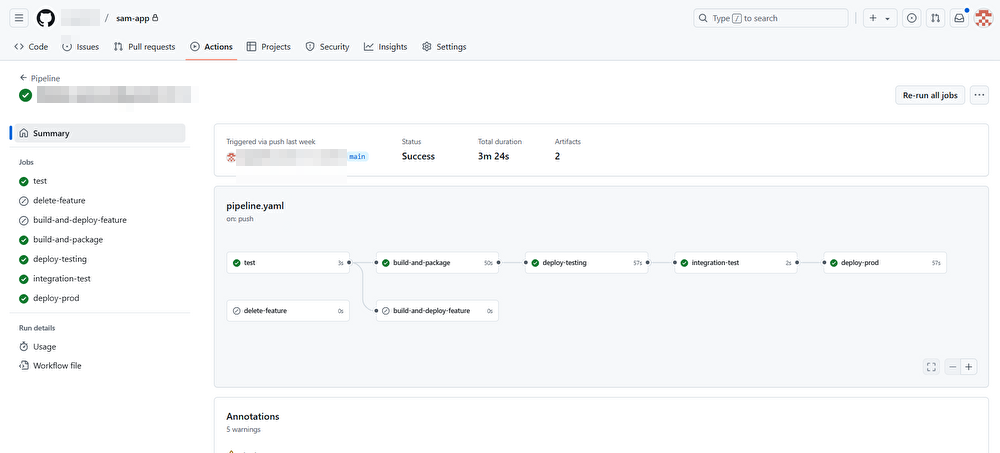Expand the create-new dropdown arrow
The height and width of the screenshot is (453, 1000).
888,19
